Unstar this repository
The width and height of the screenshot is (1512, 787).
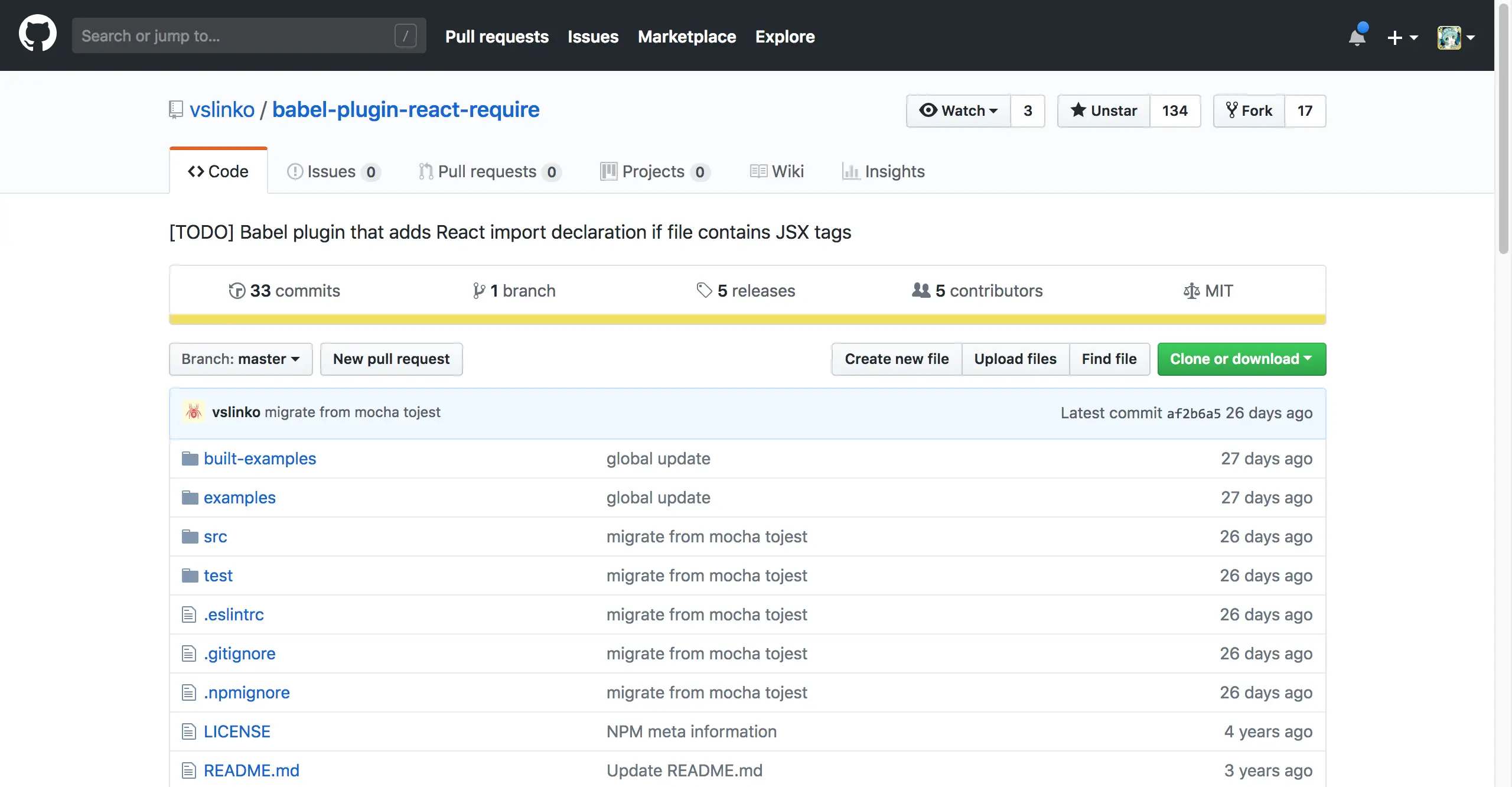(1104, 110)
